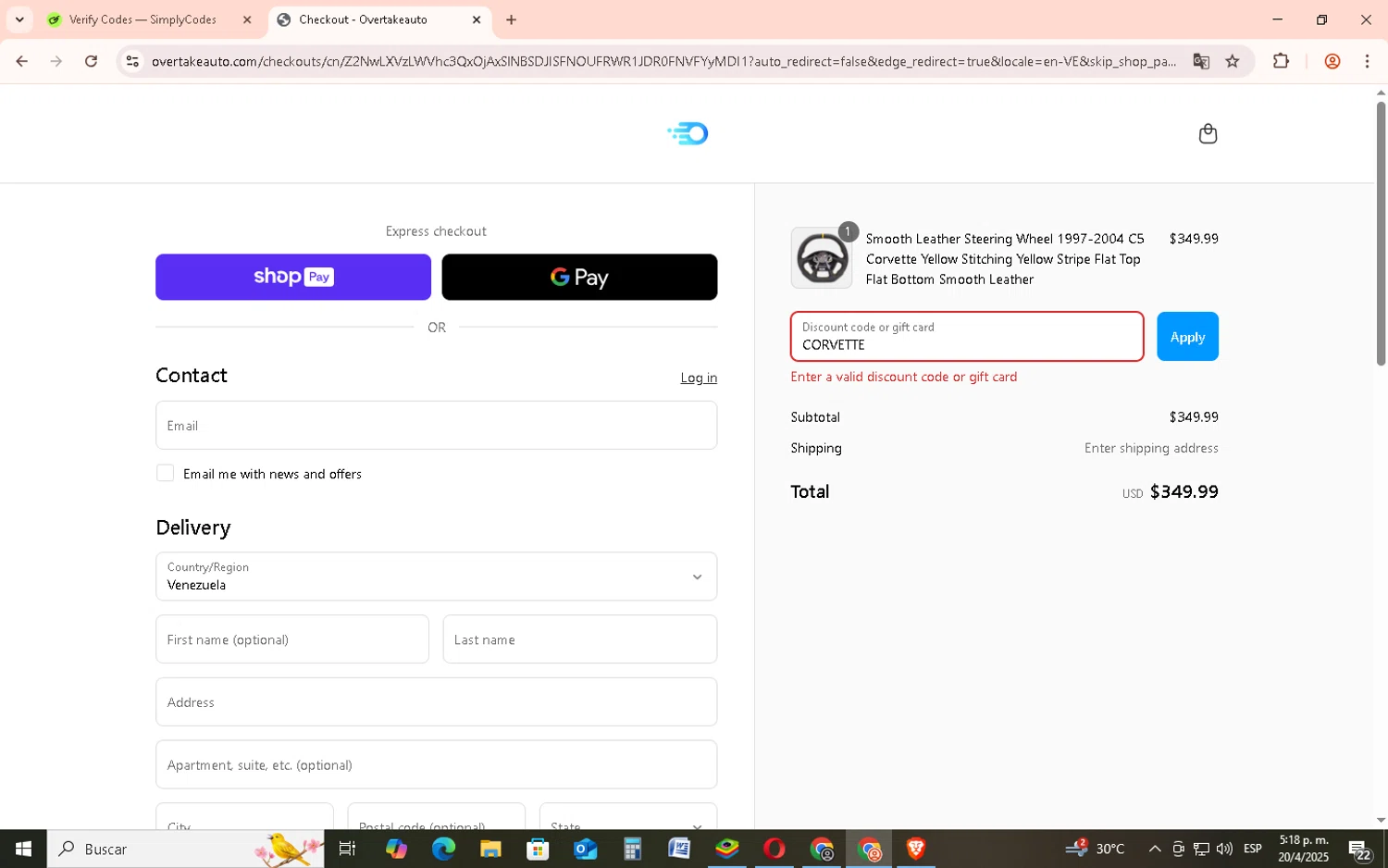Open the tab search dropdown arrow
1388x868 pixels.
pos(19,19)
